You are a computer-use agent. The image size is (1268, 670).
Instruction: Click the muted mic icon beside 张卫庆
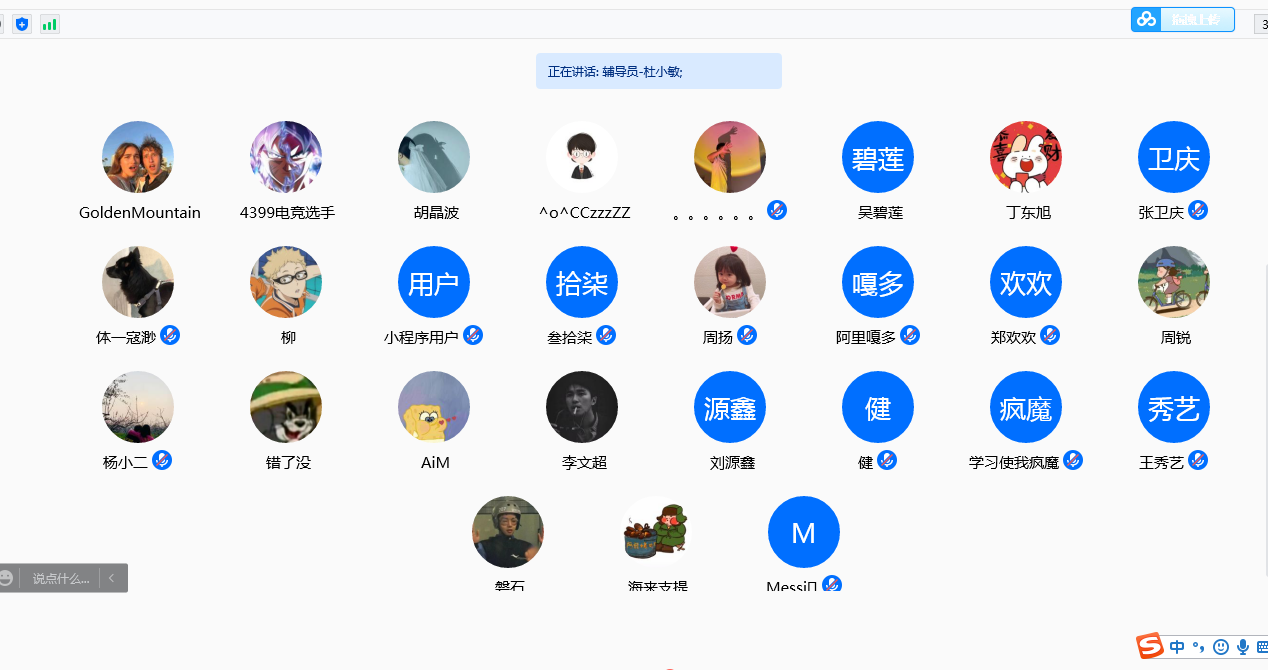pos(1198,211)
